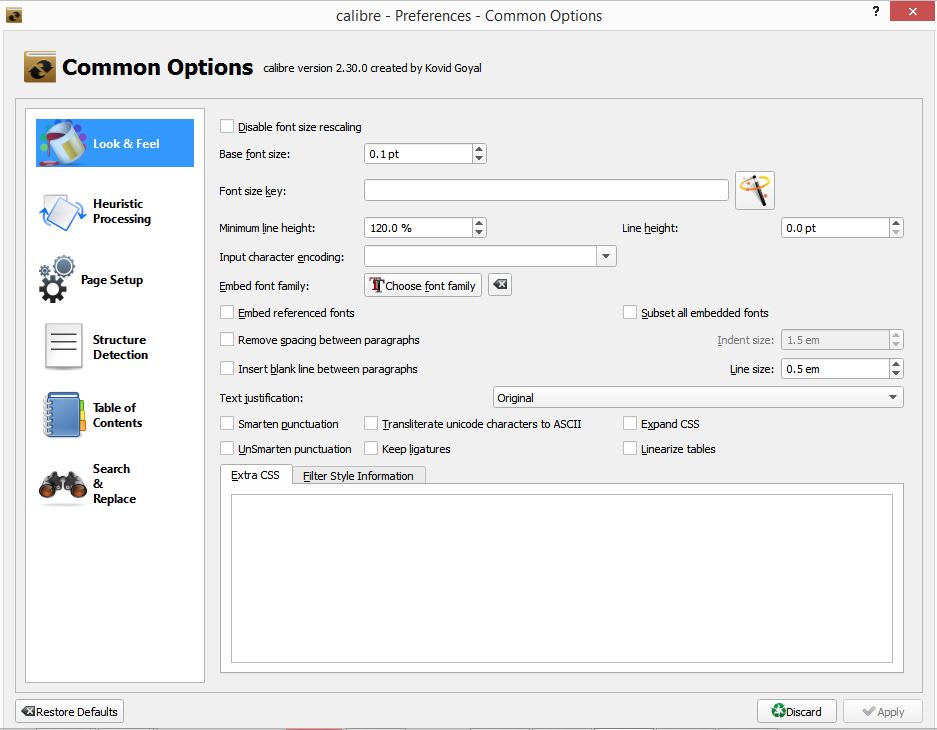Click the Embed font family label

pyautogui.click(x=264, y=286)
